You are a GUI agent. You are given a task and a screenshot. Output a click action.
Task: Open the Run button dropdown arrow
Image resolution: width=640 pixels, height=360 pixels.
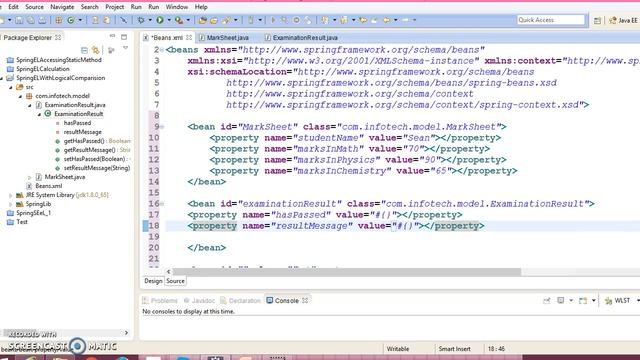169,20
